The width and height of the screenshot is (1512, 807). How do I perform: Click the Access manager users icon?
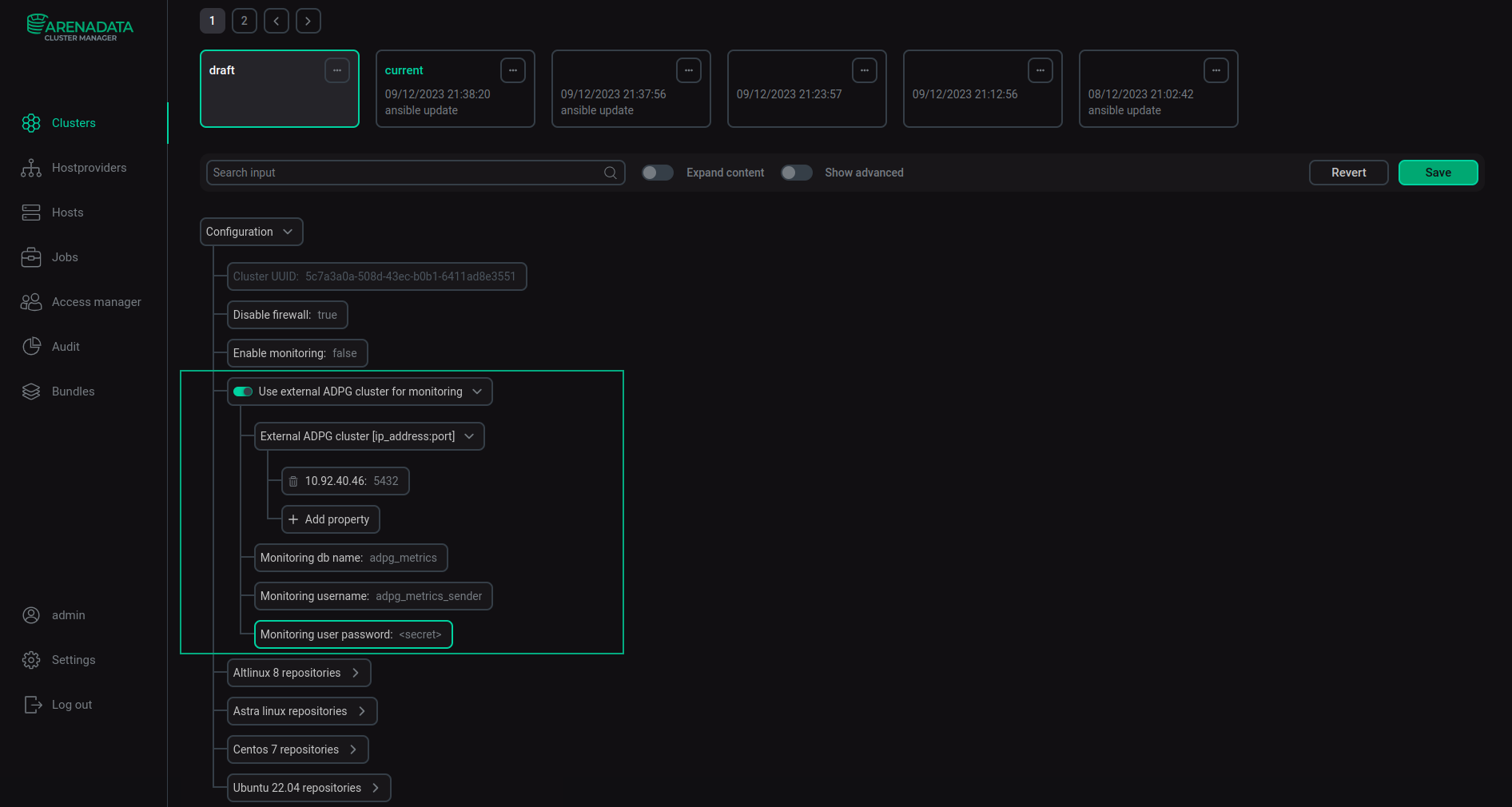[31, 302]
